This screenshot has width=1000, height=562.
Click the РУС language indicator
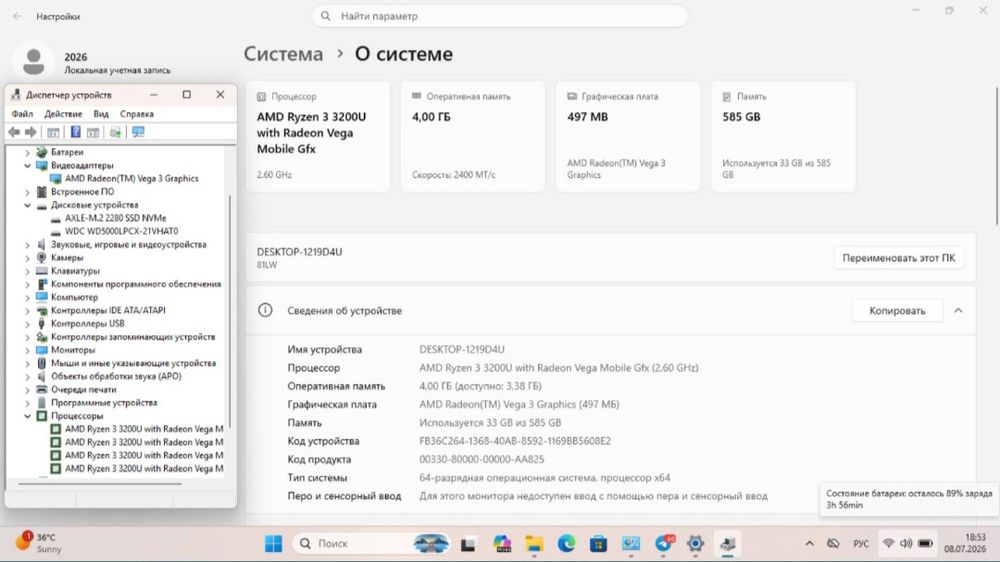coord(861,544)
